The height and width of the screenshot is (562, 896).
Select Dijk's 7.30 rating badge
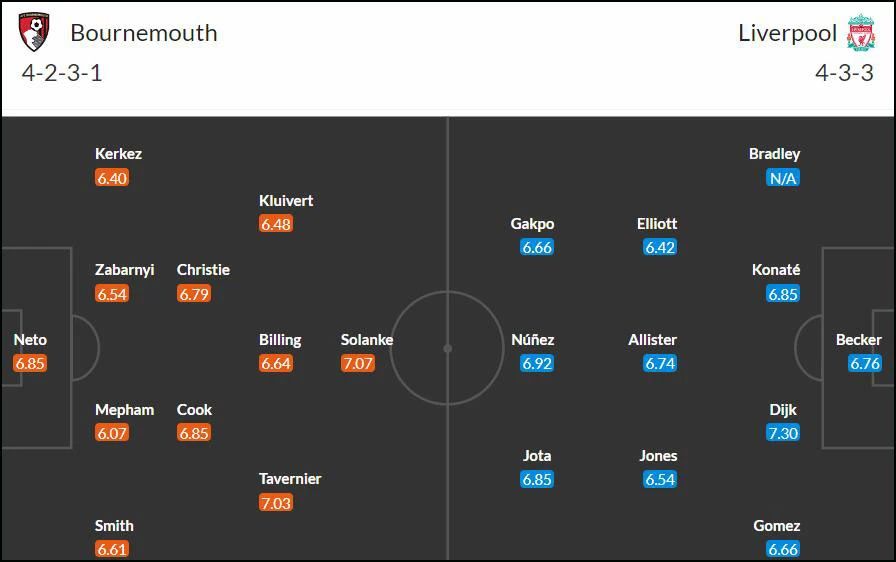point(783,433)
